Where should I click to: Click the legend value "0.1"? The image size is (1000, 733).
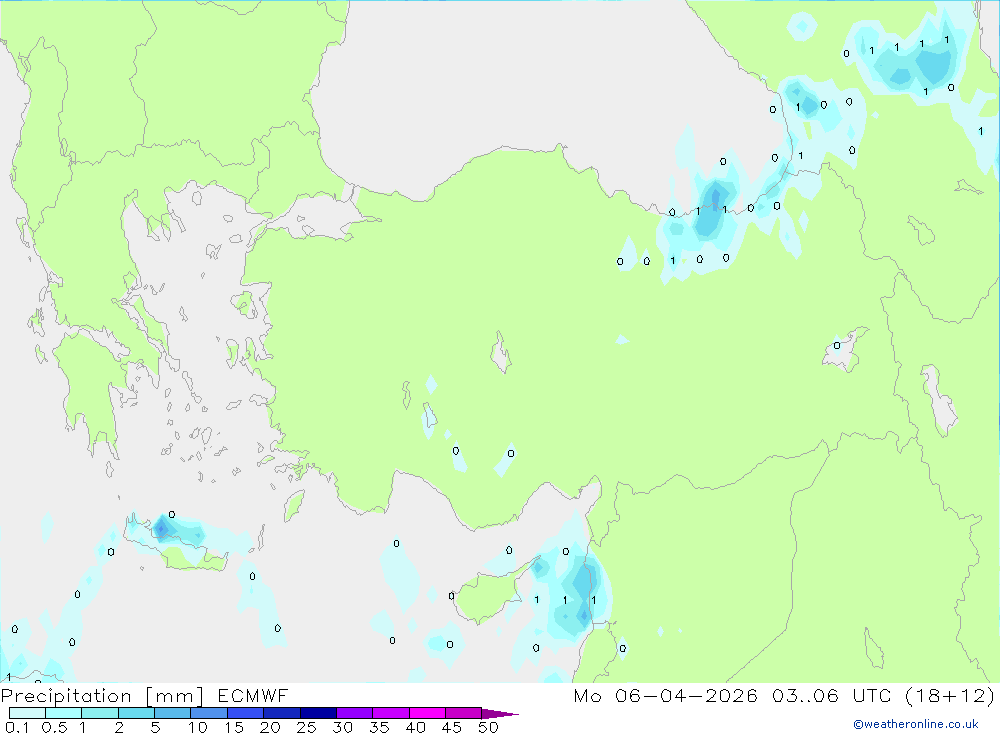coord(17,727)
